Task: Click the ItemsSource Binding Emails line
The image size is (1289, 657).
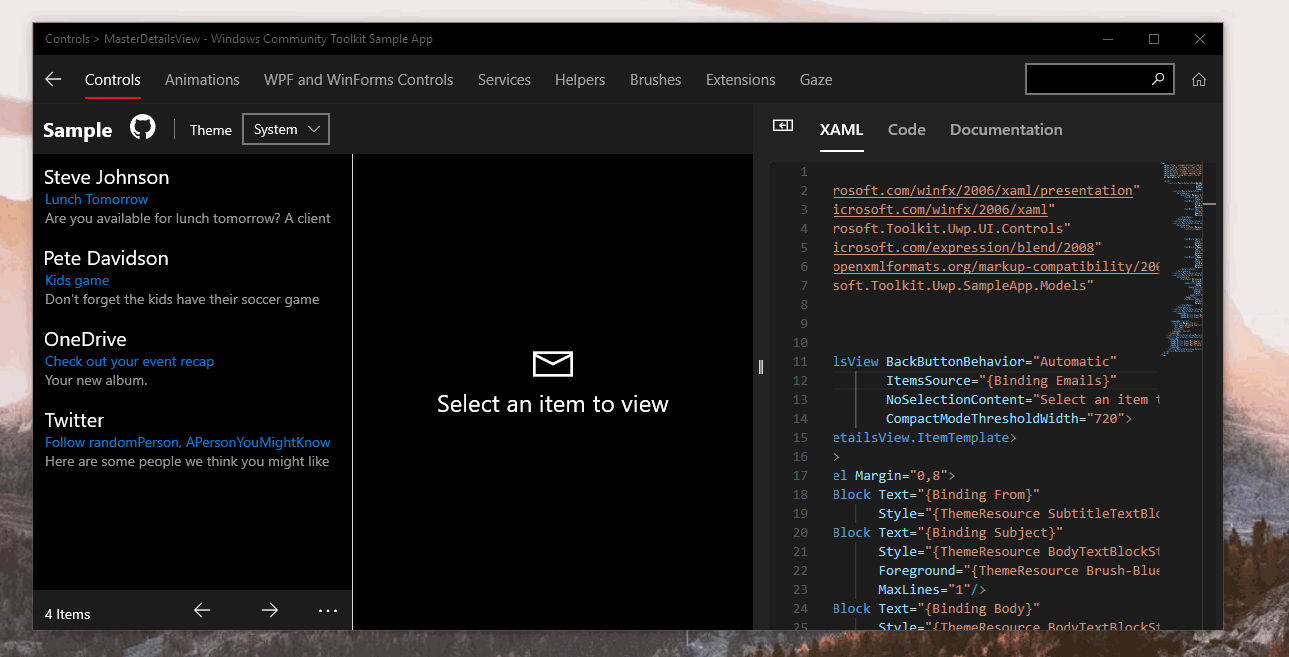Action: [x=1001, y=380]
